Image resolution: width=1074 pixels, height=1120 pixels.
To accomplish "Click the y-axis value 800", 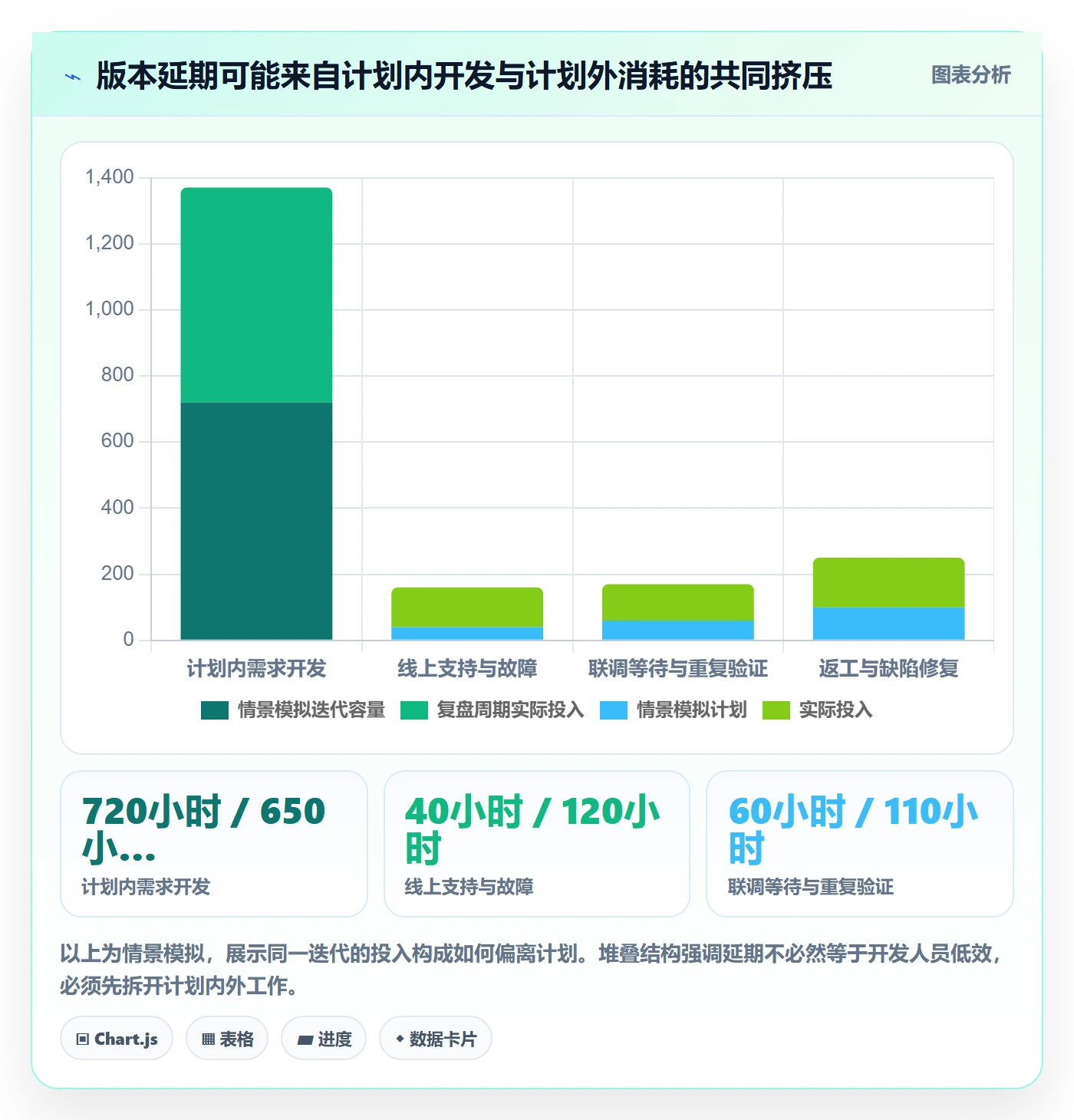I will pyautogui.click(x=117, y=375).
